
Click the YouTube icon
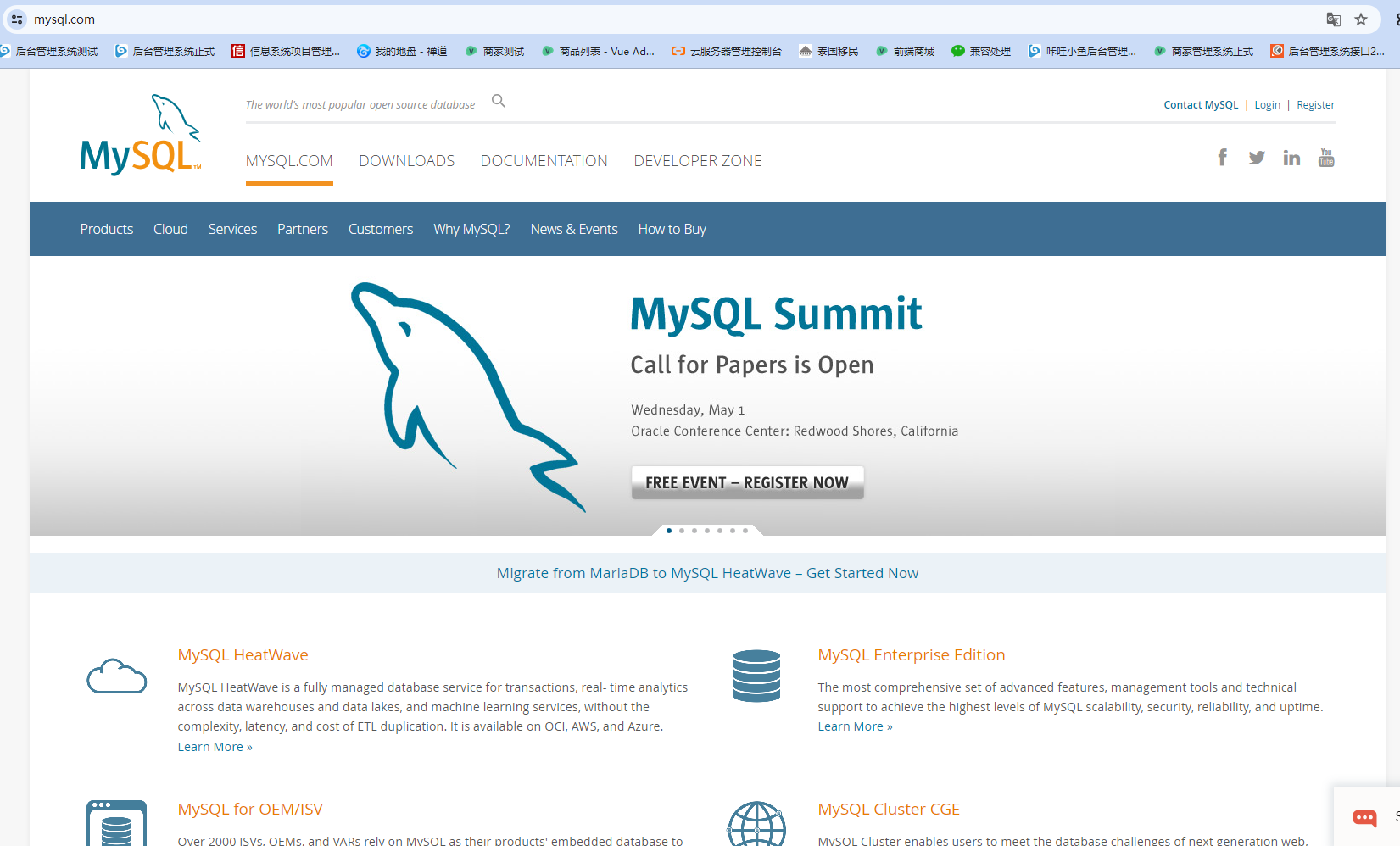[x=1326, y=157]
